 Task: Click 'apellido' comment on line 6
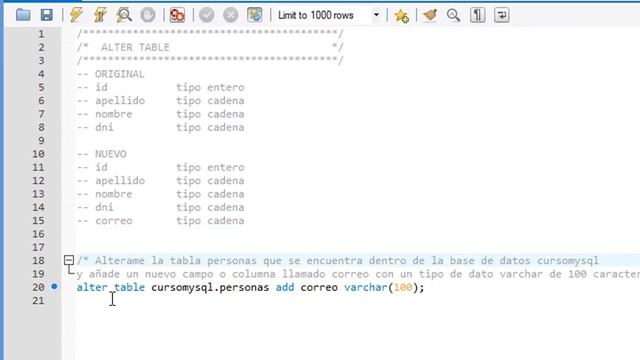click(120, 101)
